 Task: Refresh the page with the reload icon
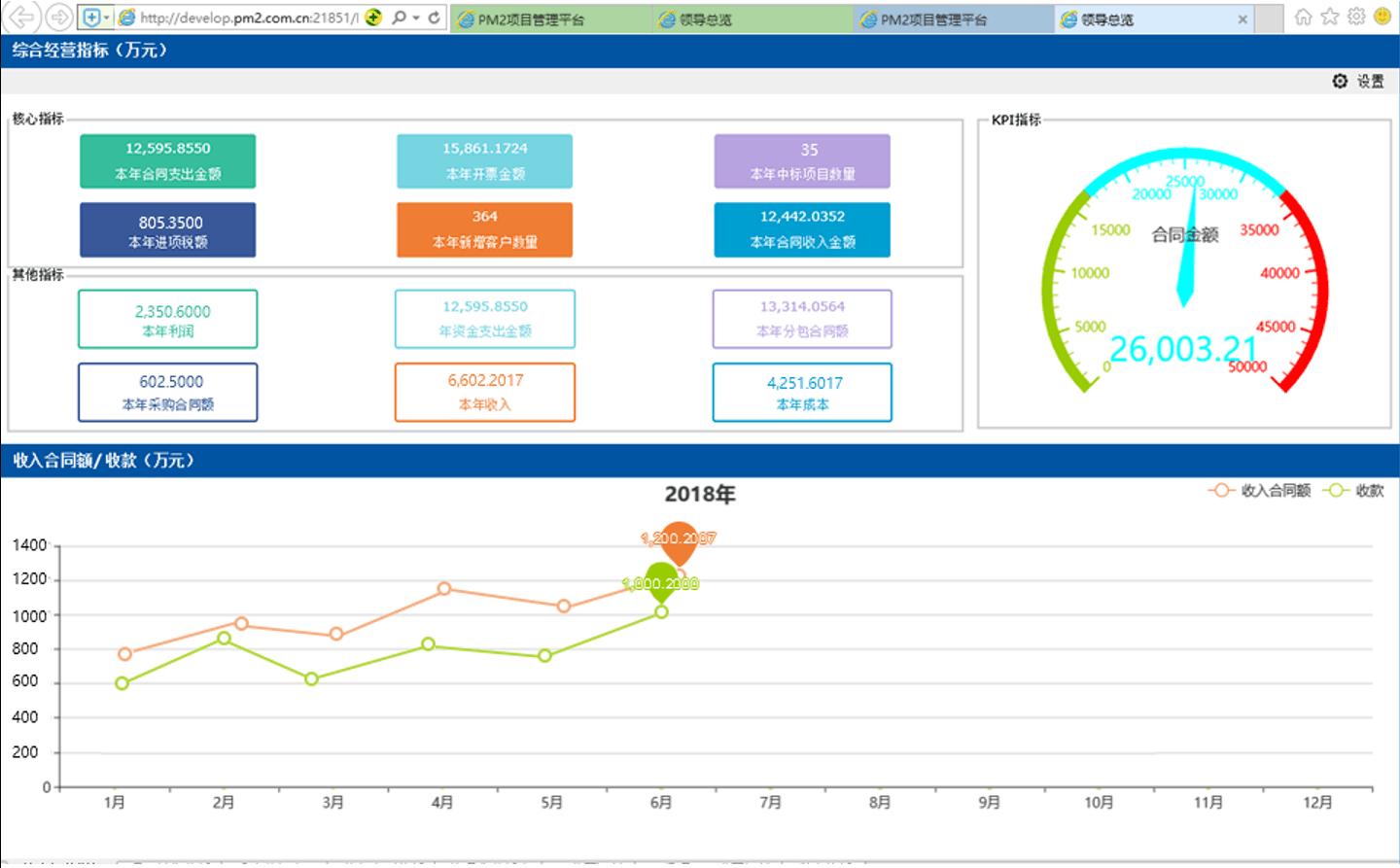click(x=435, y=17)
